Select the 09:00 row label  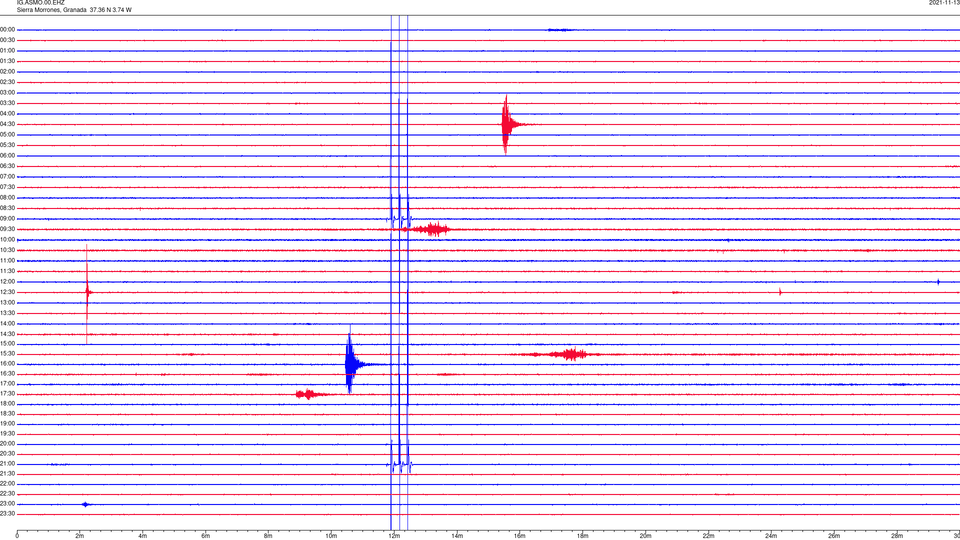pos(8,219)
